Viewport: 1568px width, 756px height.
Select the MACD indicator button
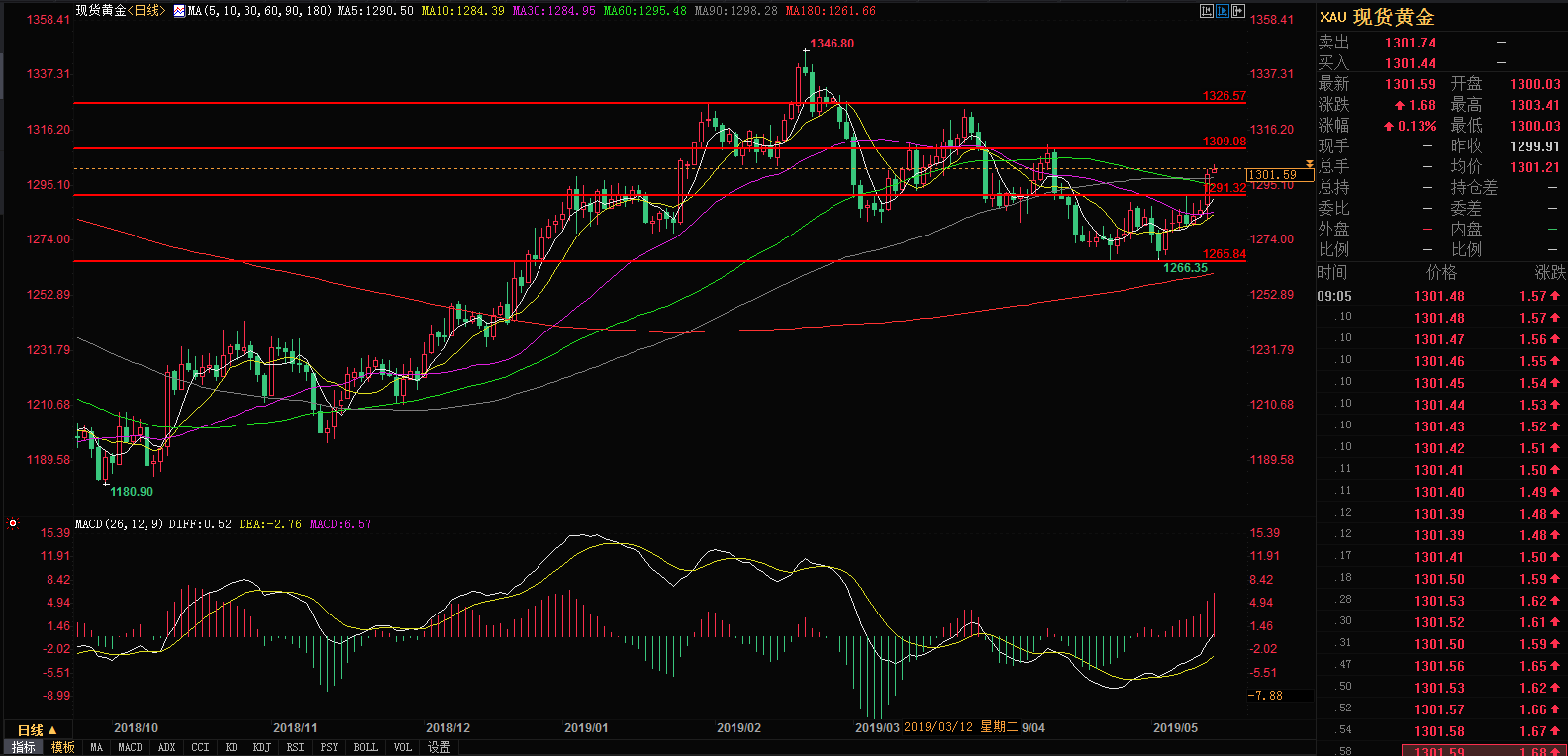pyautogui.click(x=130, y=747)
